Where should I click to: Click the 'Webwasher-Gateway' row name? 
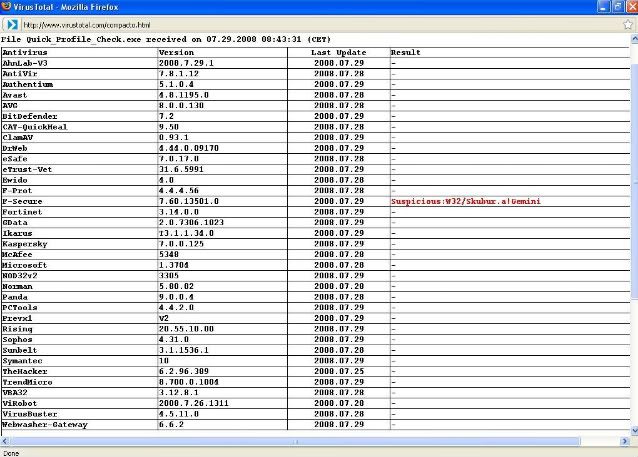pos(45,424)
